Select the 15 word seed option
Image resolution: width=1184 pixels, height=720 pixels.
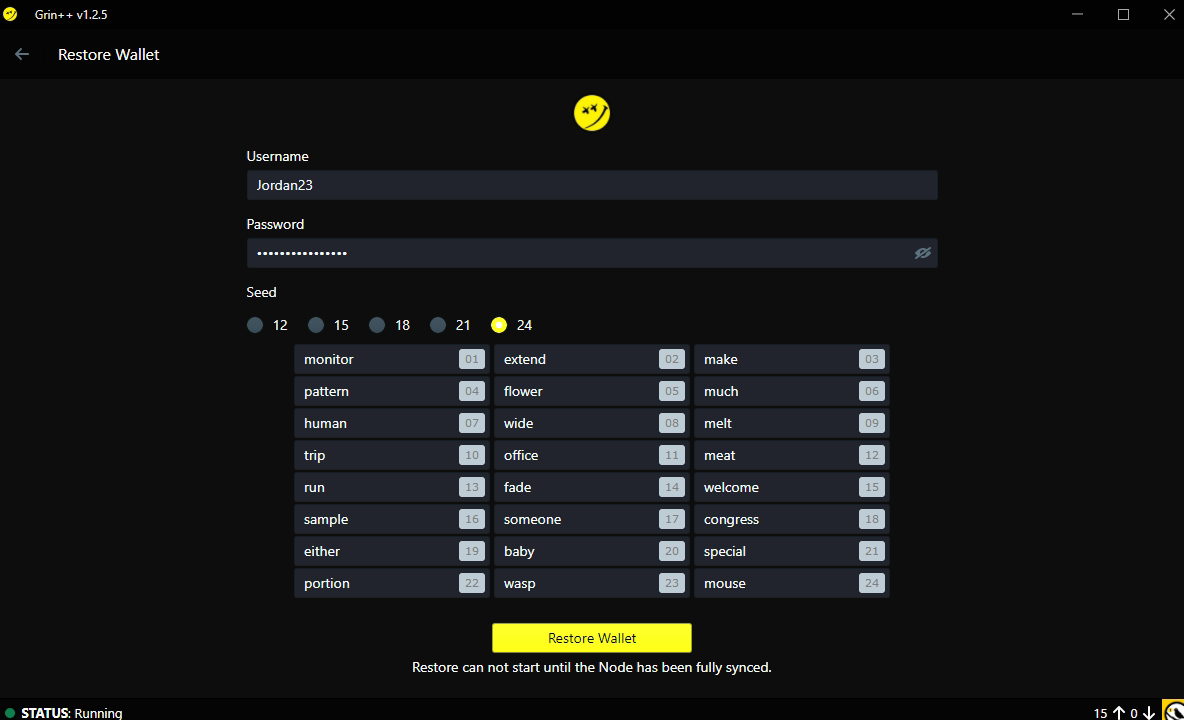click(316, 325)
